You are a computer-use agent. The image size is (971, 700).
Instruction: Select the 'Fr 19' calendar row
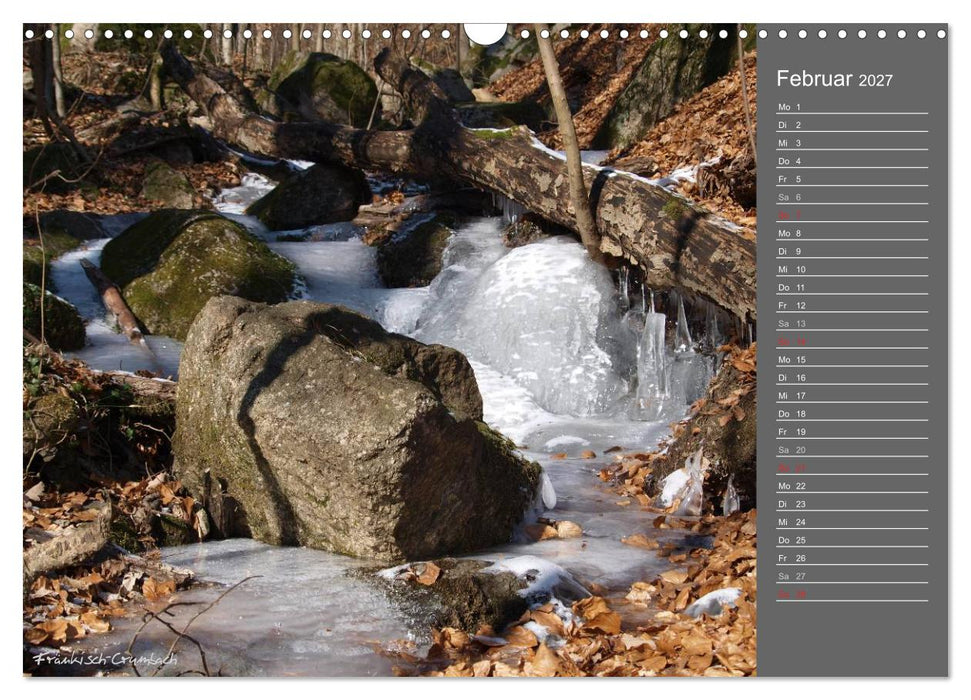coord(852,431)
